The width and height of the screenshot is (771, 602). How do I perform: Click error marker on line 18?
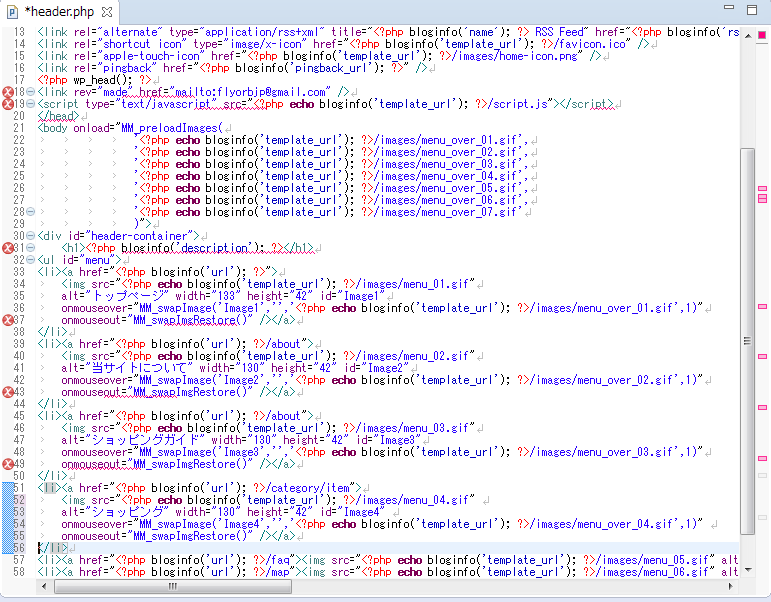click(8, 92)
